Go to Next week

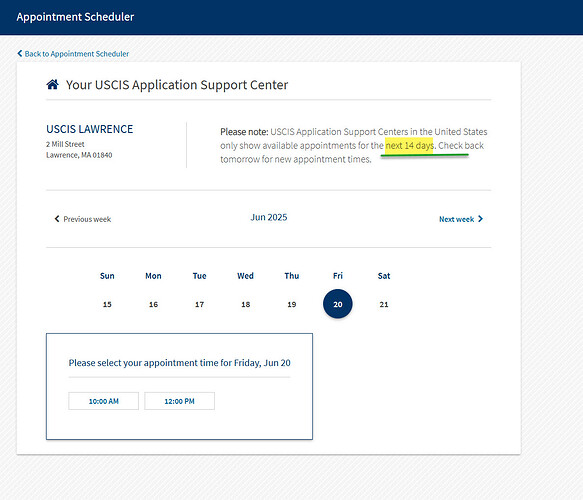(x=461, y=219)
